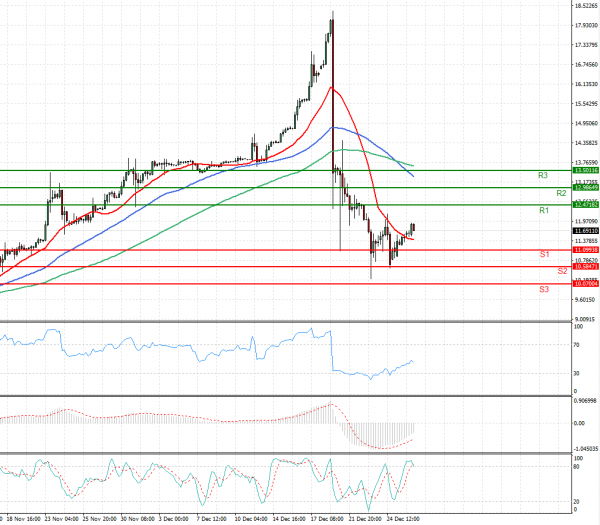600x525 pixels.
Task: Click the MACD 0.00 zero level value
Action: point(579,423)
